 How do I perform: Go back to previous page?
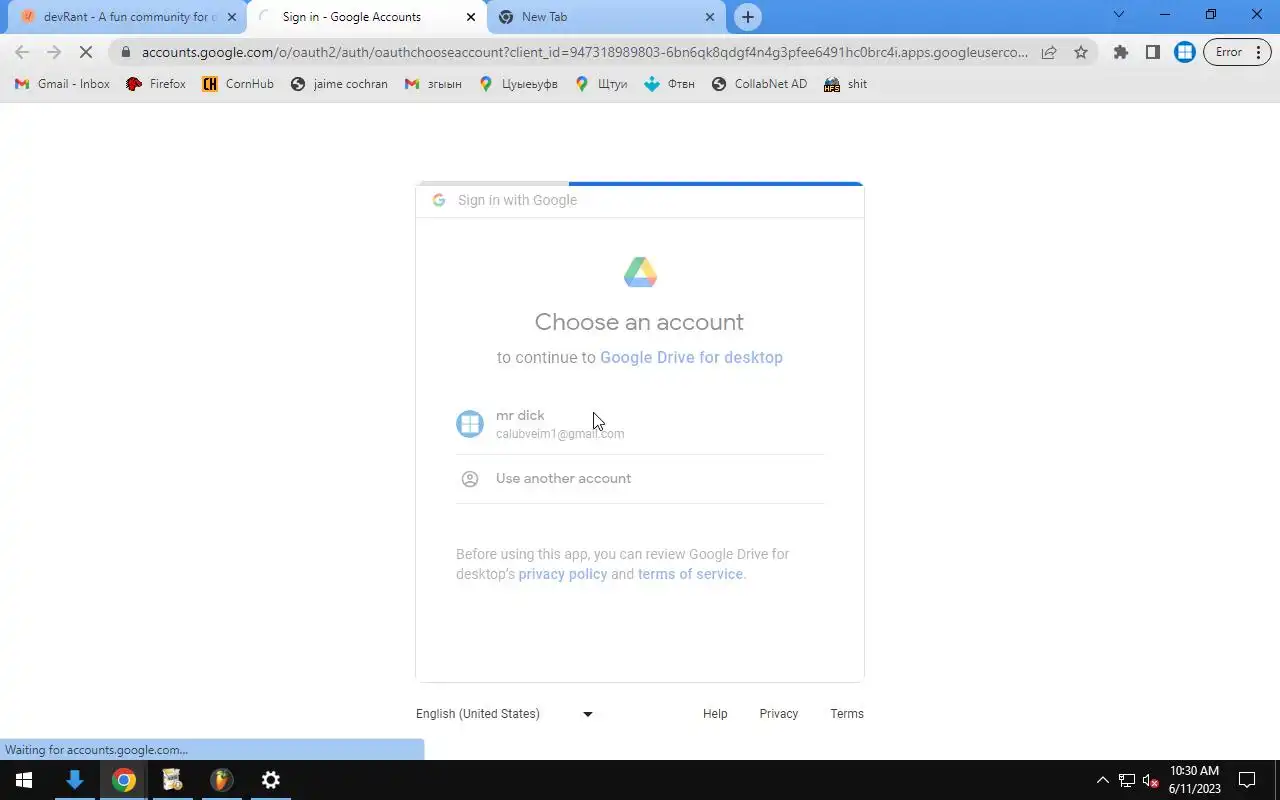[x=22, y=52]
